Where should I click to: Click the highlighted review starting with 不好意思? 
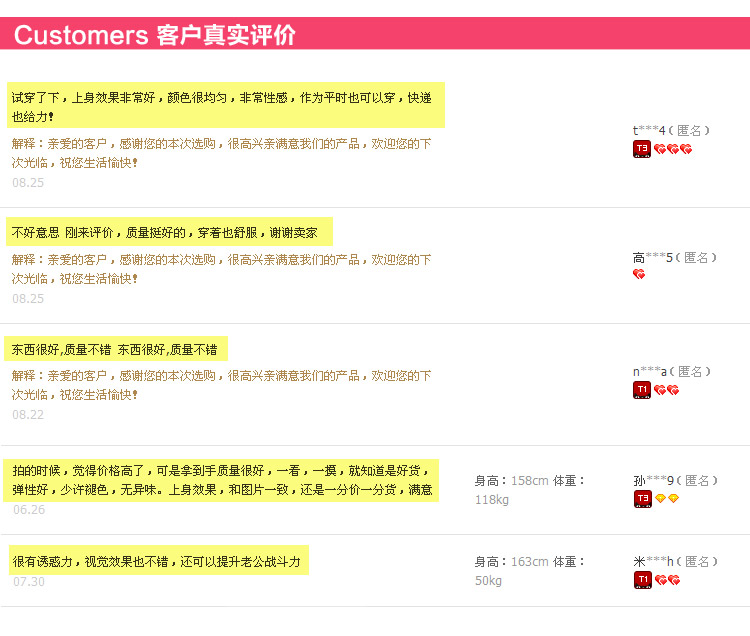click(166, 233)
